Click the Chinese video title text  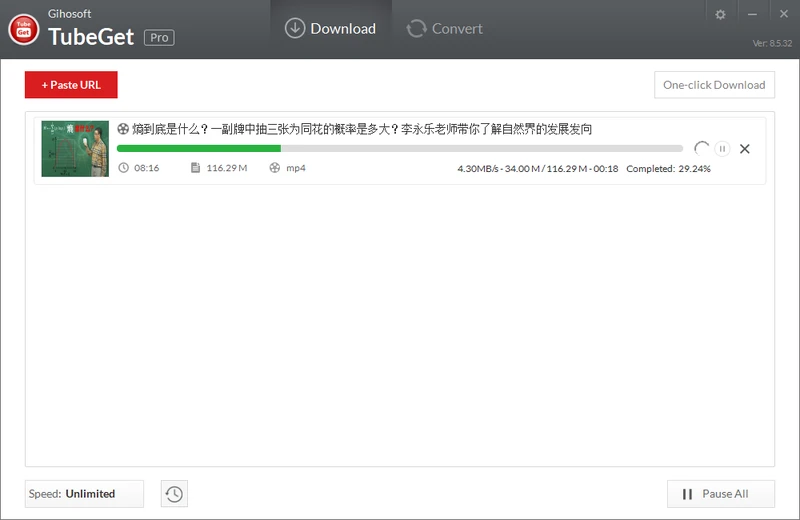point(362,129)
